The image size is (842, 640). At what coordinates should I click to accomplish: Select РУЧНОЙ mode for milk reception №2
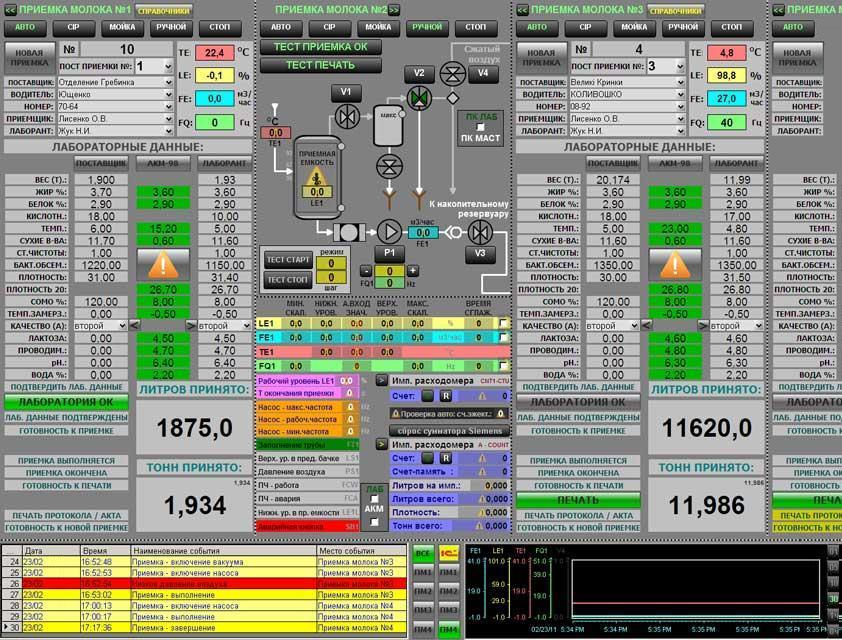[x=428, y=27]
